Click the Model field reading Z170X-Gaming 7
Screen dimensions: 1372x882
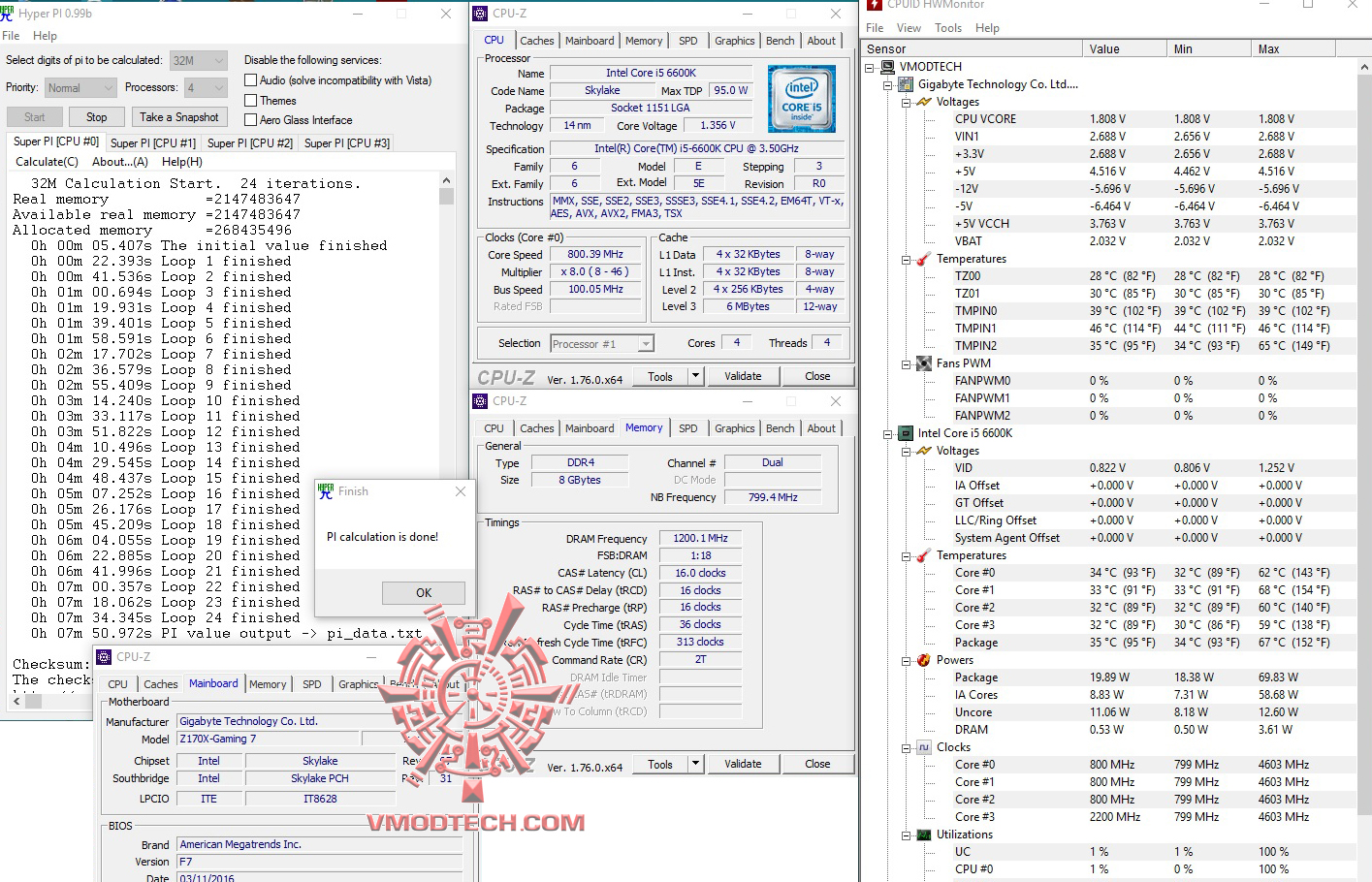pyautogui.click(x=268, y=739)
